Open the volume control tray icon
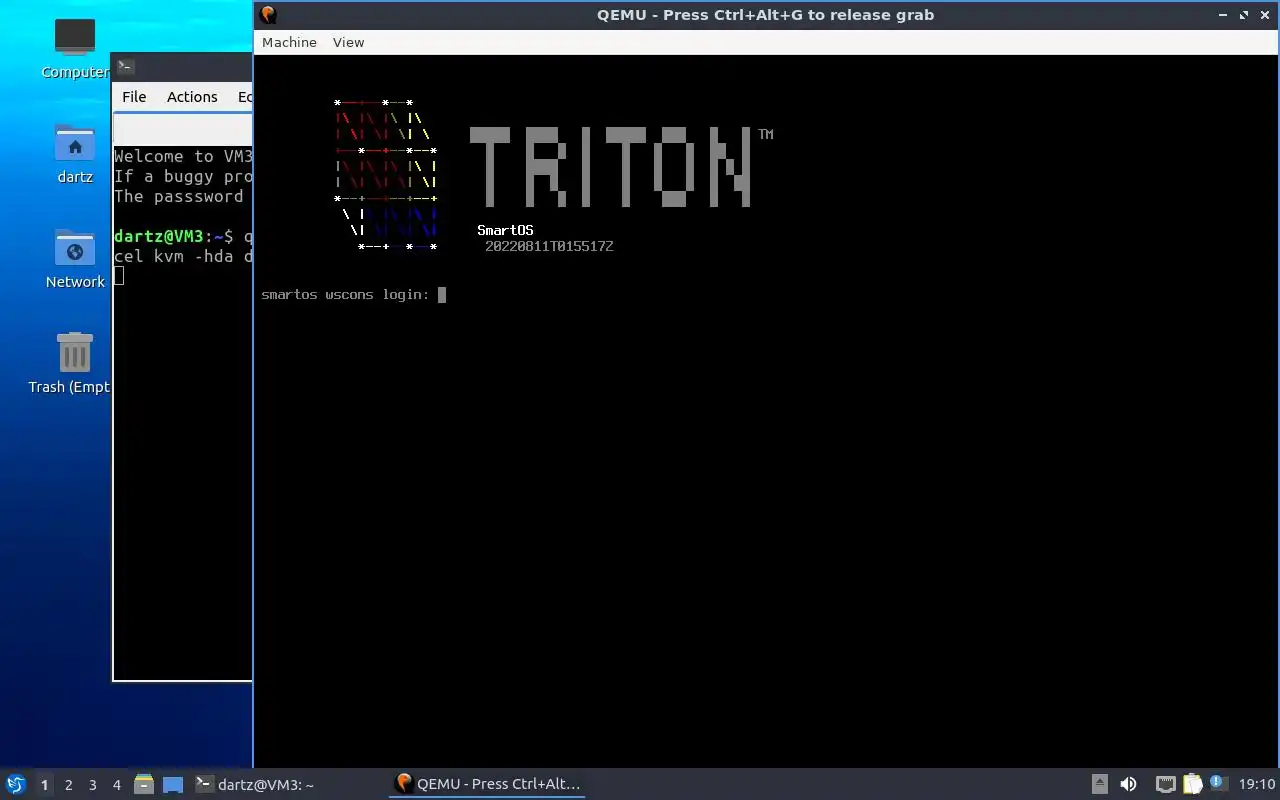The image size is (1280, 800). tap(1128, 784)
